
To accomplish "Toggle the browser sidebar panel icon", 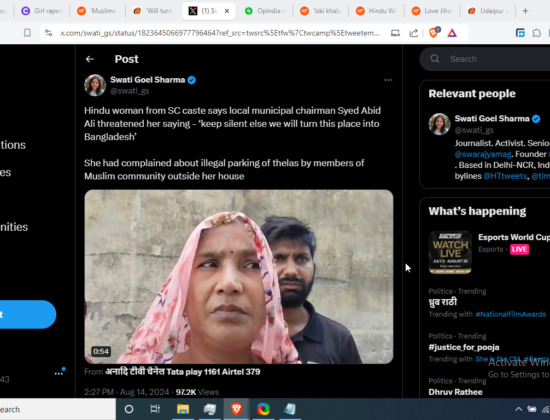I will tap(520, 33).
